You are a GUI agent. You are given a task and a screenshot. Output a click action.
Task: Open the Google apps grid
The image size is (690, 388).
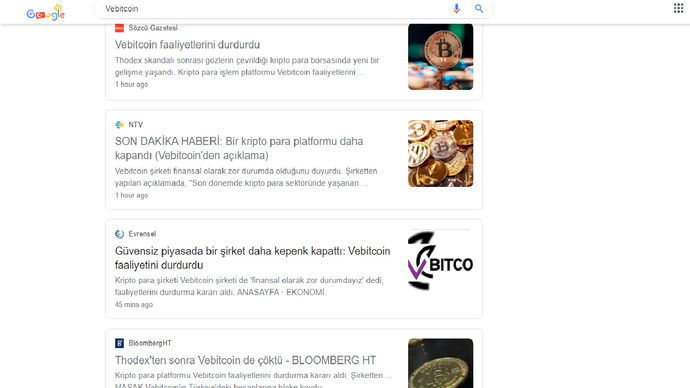coord(678,8)
